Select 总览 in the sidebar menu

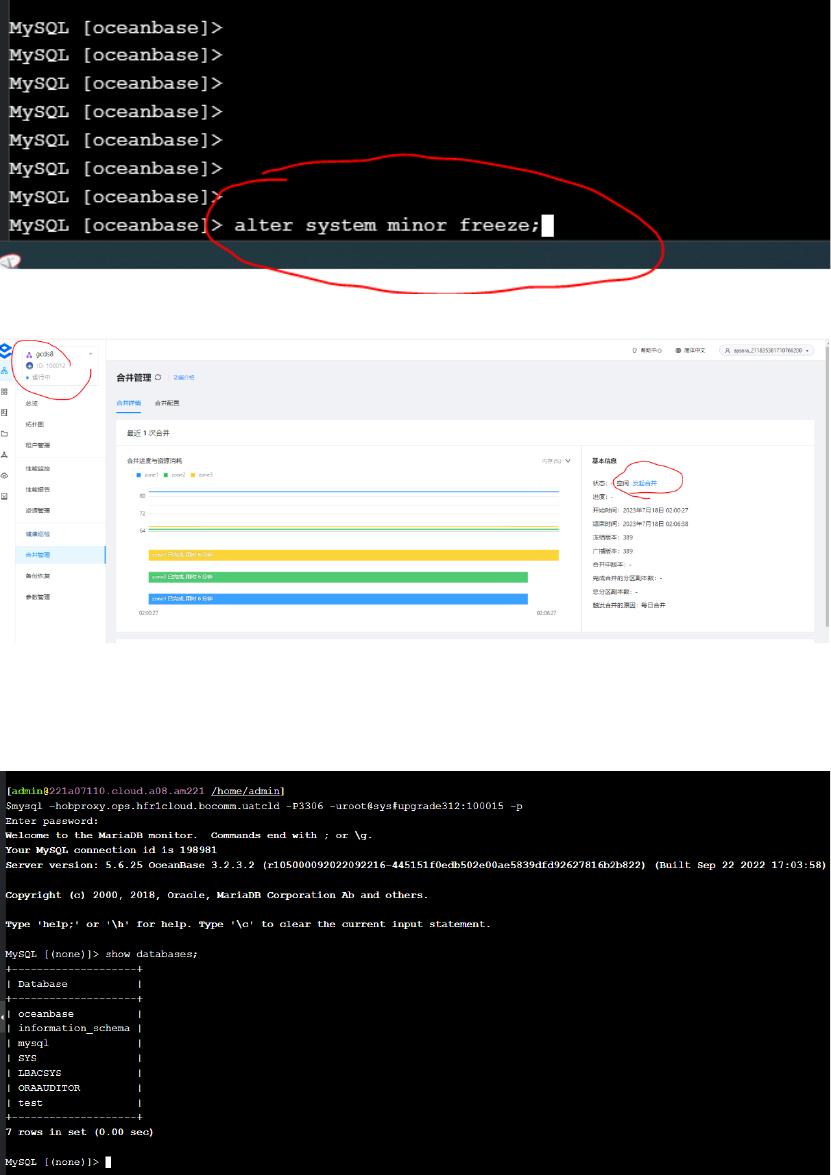click(x=31, y=403)
